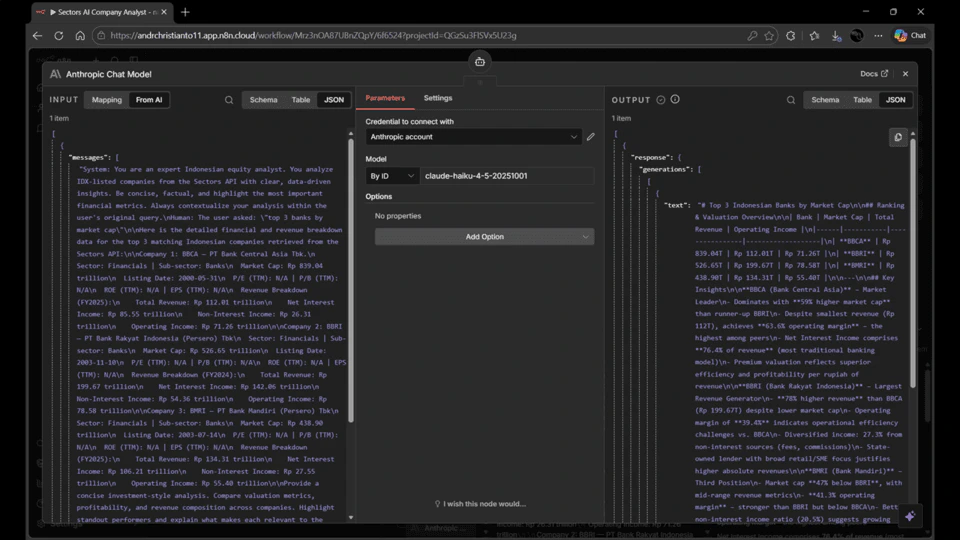Click output success check icon

coord(661,100)
